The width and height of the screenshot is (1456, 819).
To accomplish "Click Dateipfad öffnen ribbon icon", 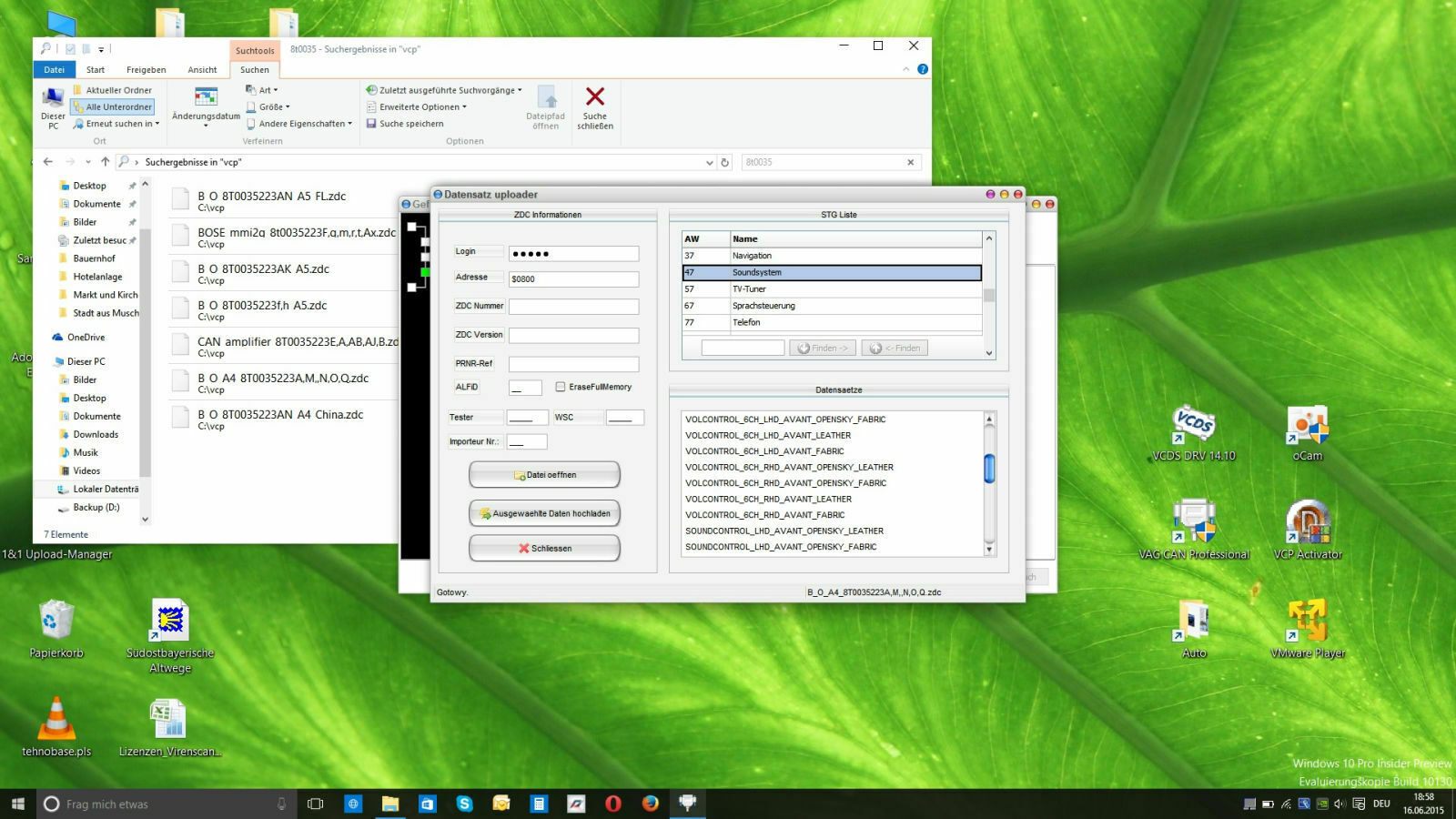I will 546,96.
